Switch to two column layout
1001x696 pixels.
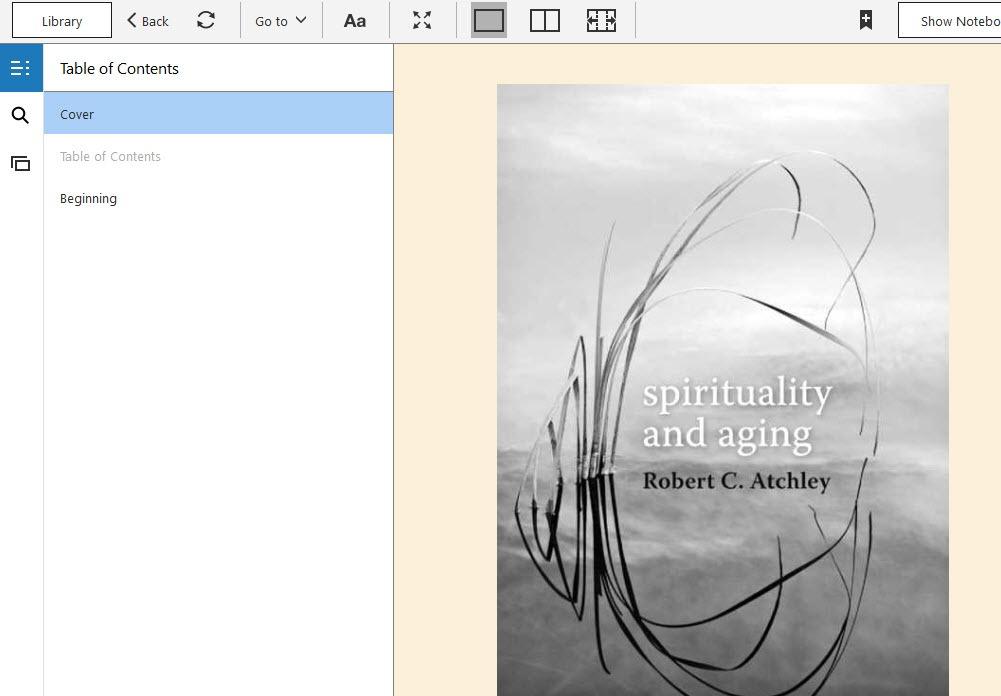544,21
